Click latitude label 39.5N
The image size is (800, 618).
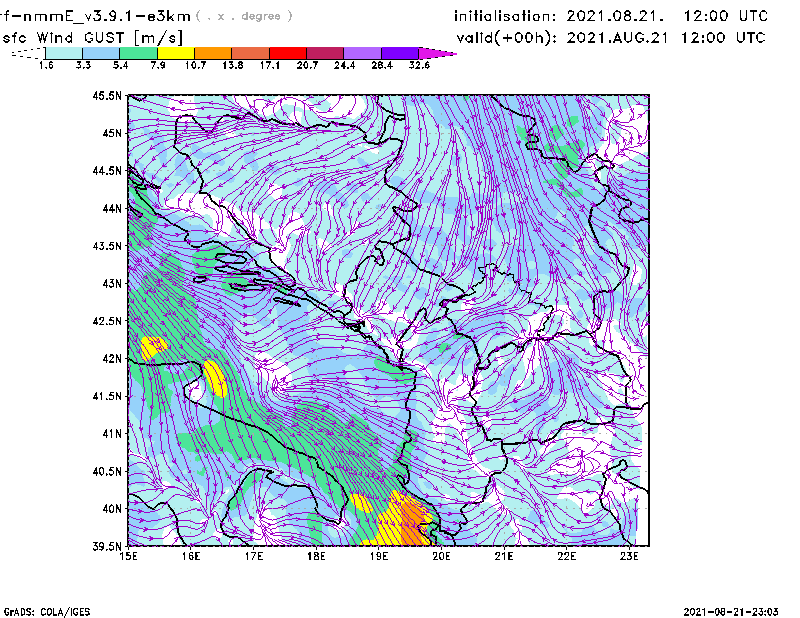click(x=107, y=546)
